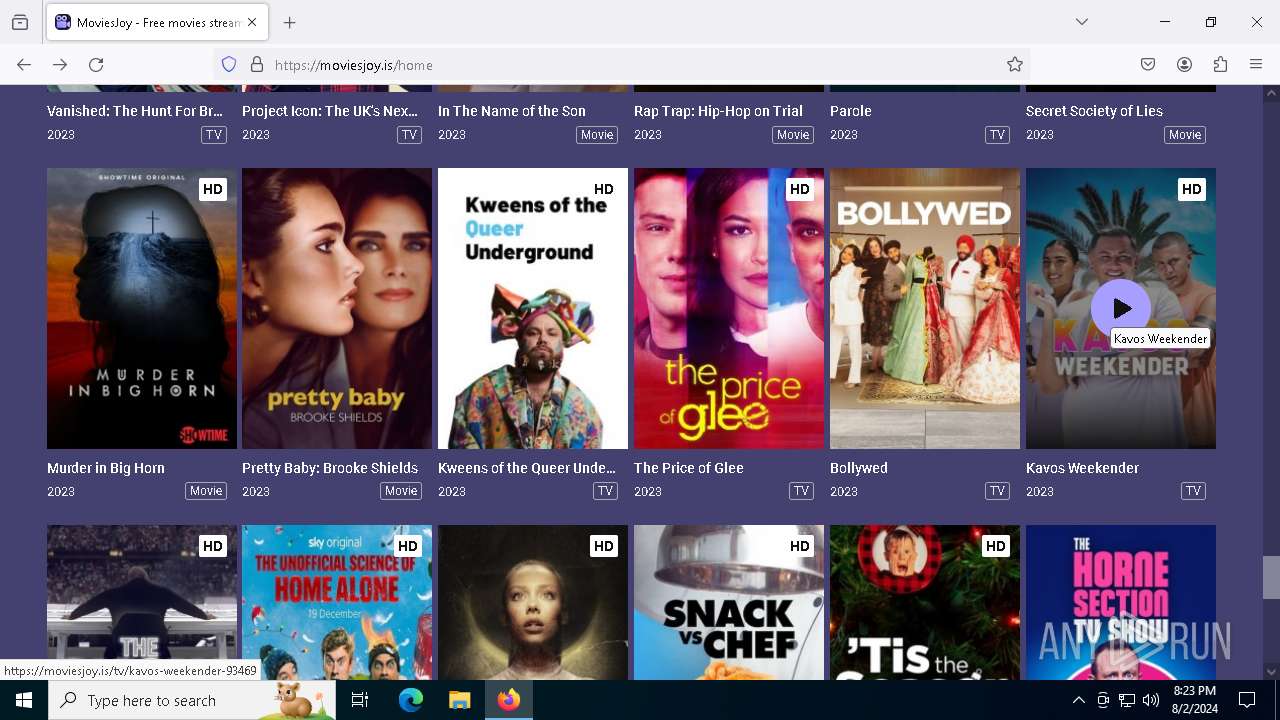Open the taskbar clock showing 8:23 PM
Viewport: 1280px width, 720px height.
pos(1194,700)
